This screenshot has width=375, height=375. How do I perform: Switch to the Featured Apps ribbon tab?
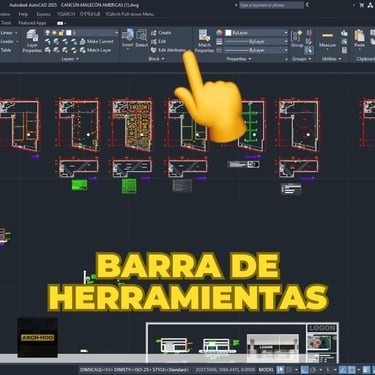[32, 23]
